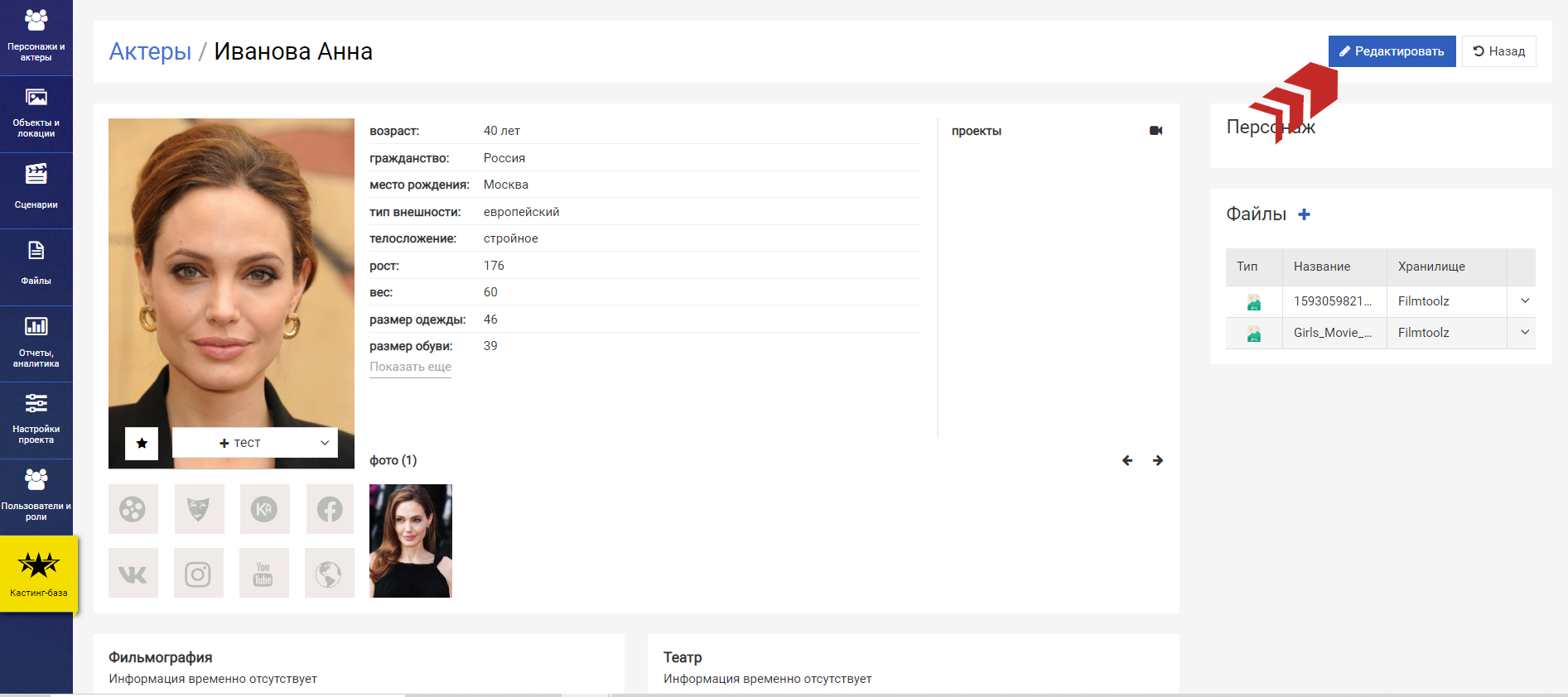Expand options for file 1593059821
Screen dimensions: 1568x697
pyautogui.click(x=1525, y=300)
